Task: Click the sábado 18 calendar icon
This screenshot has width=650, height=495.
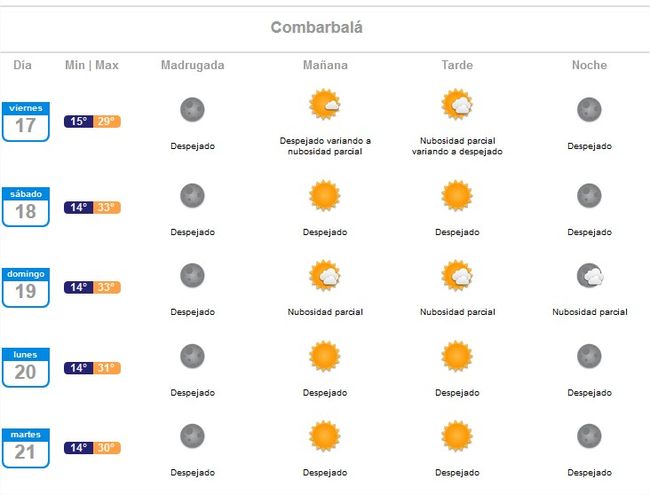Action: (x=26, y=207)
